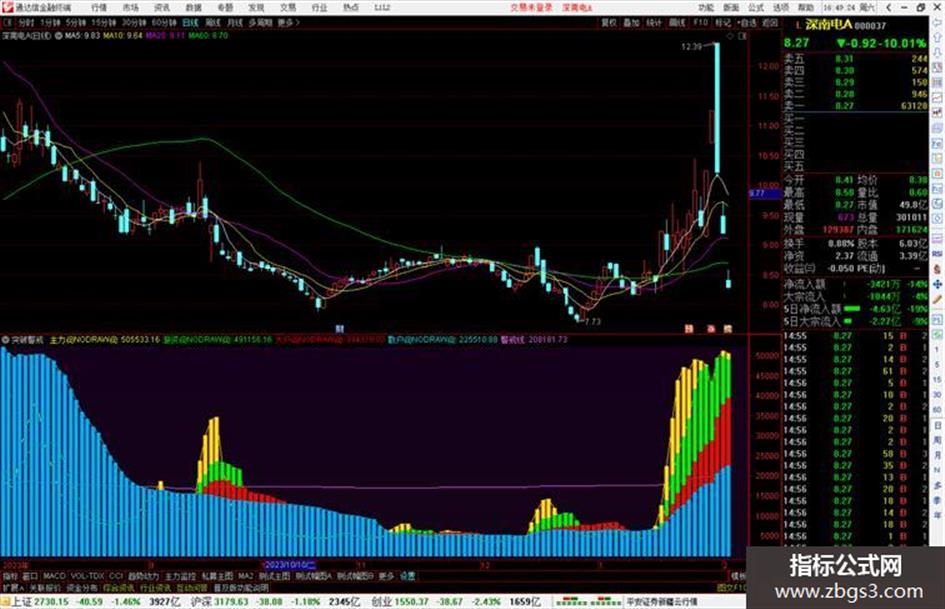This screenshot has height=609, width=945.
Task: Switch to the 5分钟 period tab
Action: click(x=75, y=22)
